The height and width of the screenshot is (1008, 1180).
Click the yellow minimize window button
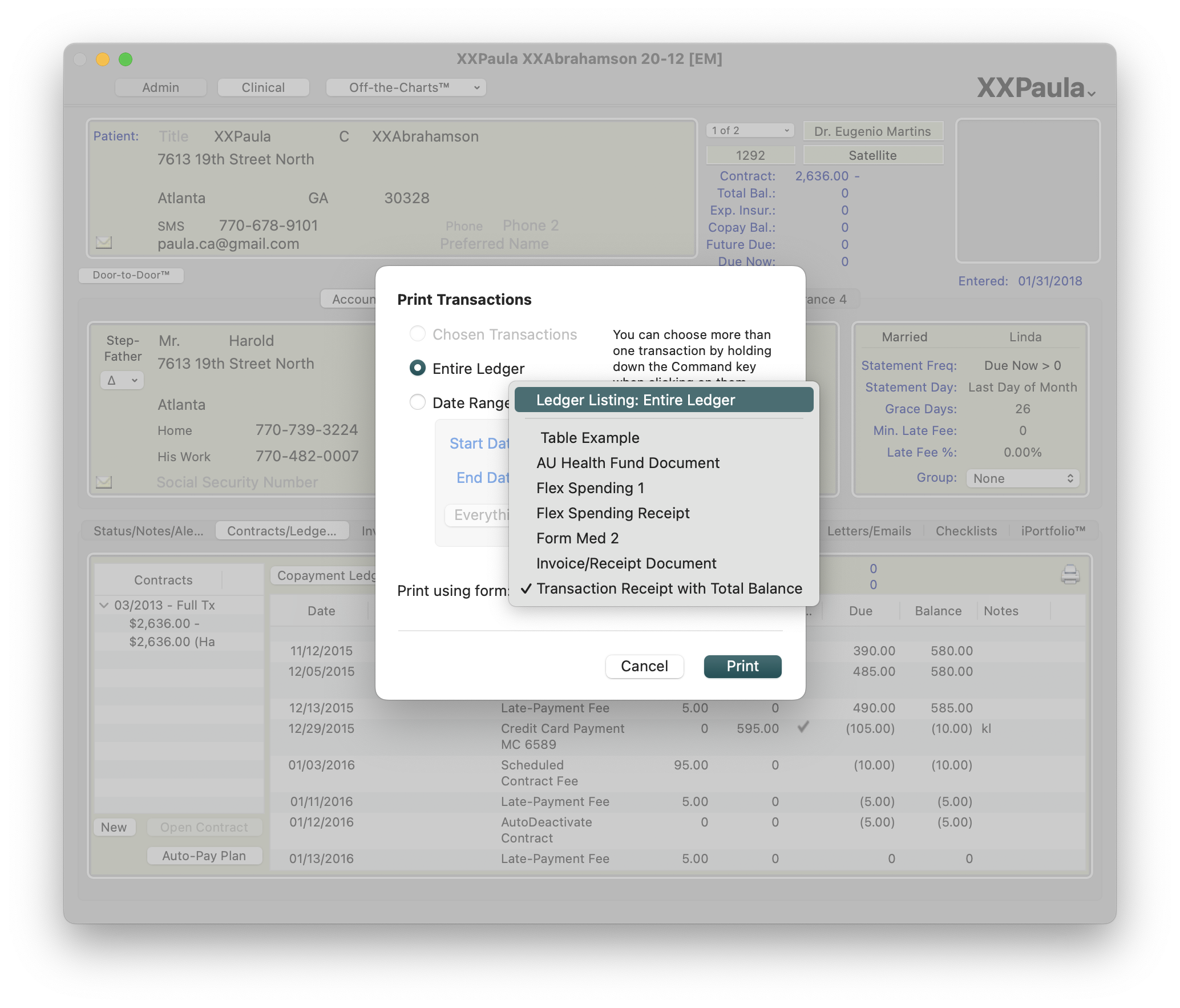(103, 59)
